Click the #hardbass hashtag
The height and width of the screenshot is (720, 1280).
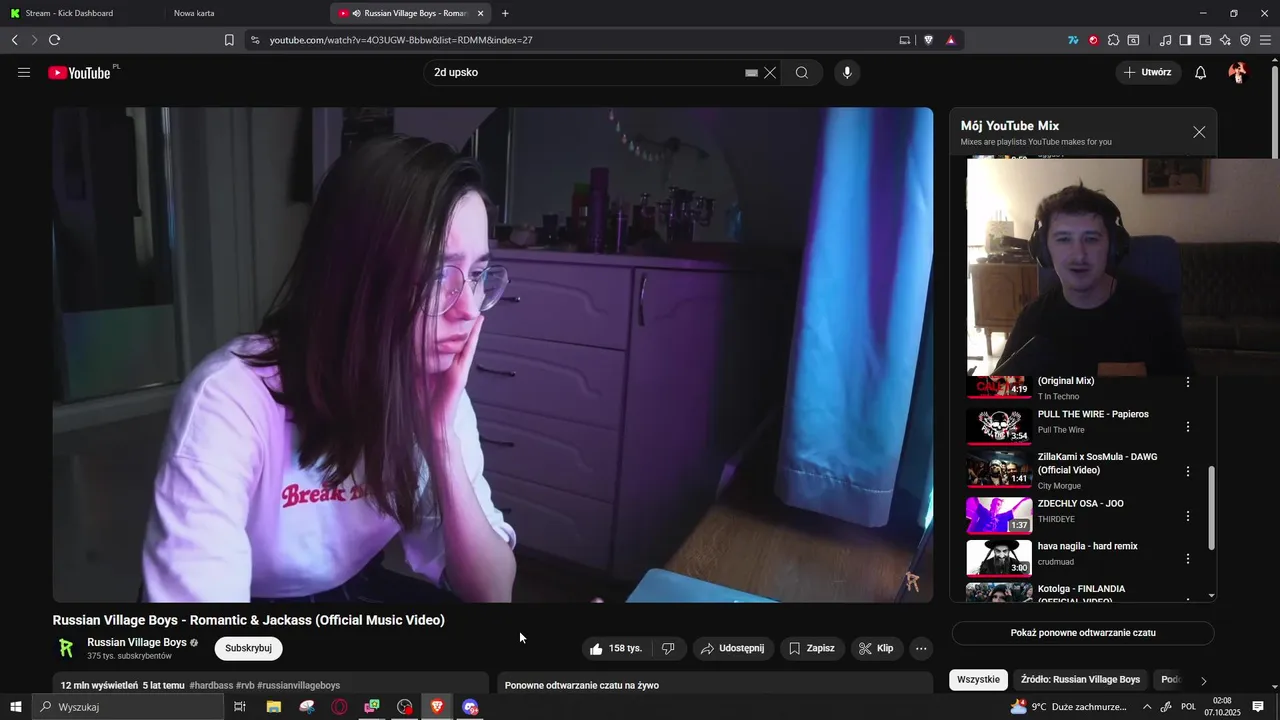pos(211,686)
